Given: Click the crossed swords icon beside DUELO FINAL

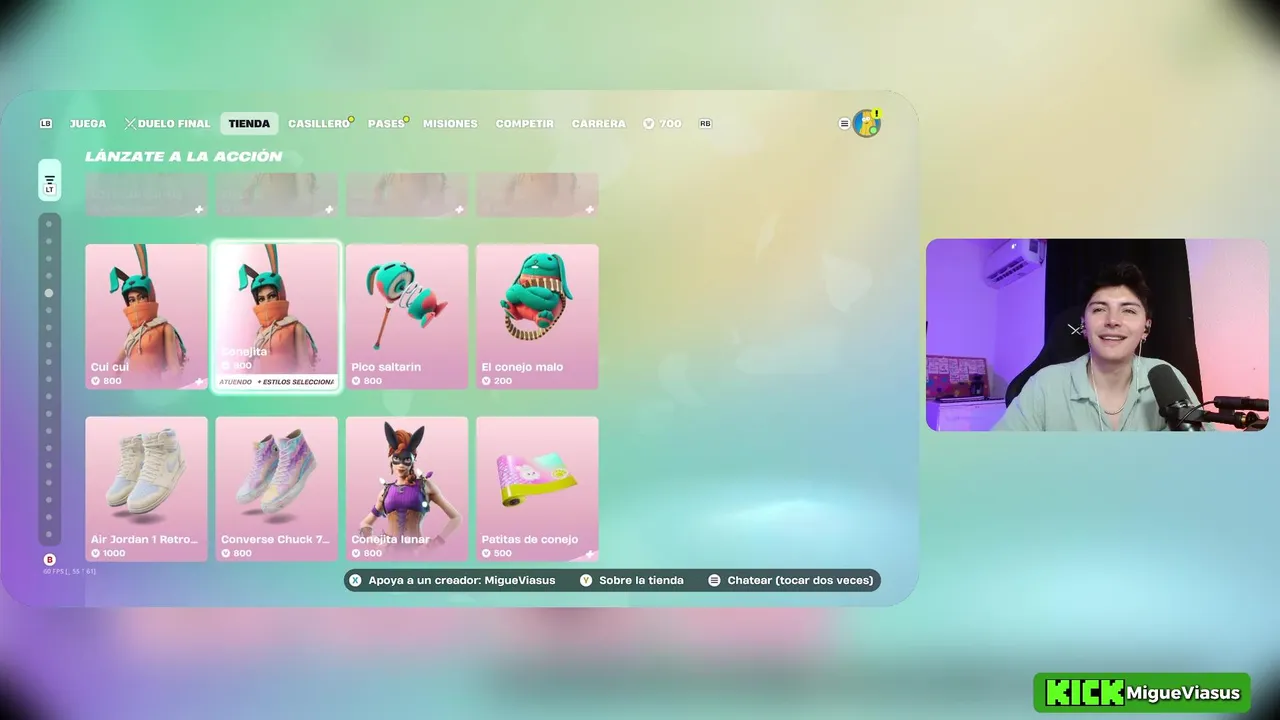Looking at the screenshot, I should point(130,124).
